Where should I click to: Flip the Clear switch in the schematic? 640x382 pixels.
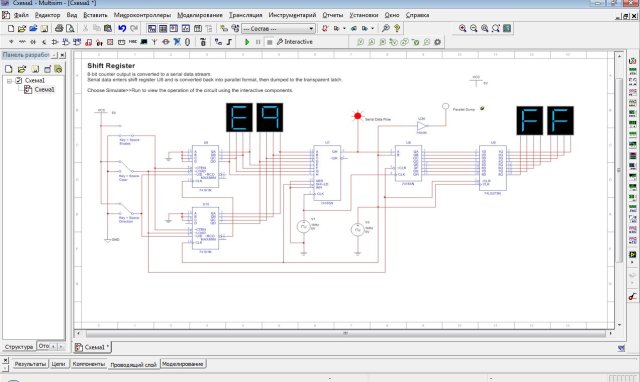127,167
